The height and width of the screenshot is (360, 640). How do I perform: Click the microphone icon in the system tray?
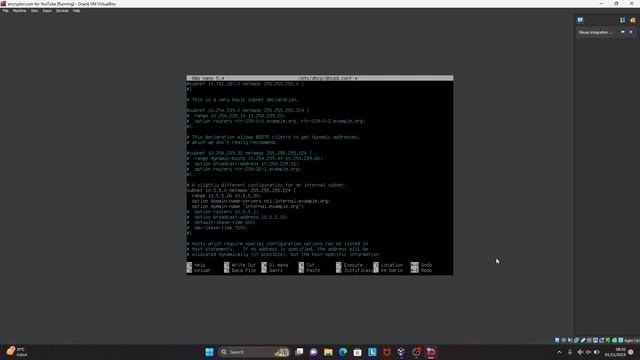(570, 352)
